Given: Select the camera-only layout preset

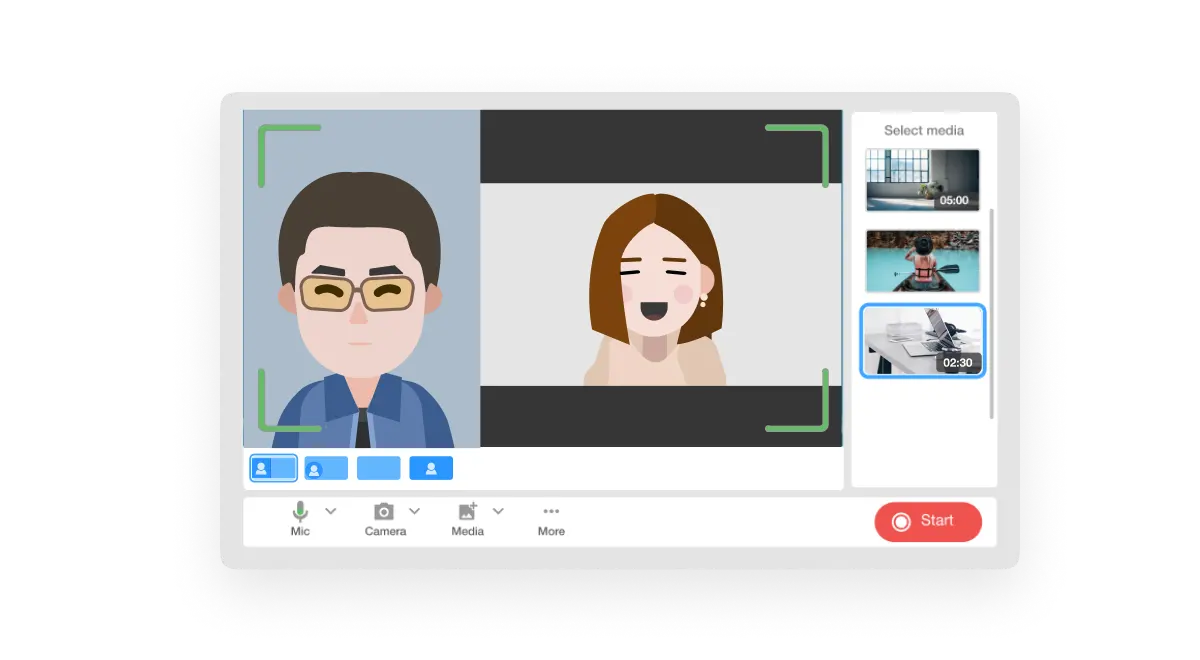Looking at the screenshot, I should [431, 467].
